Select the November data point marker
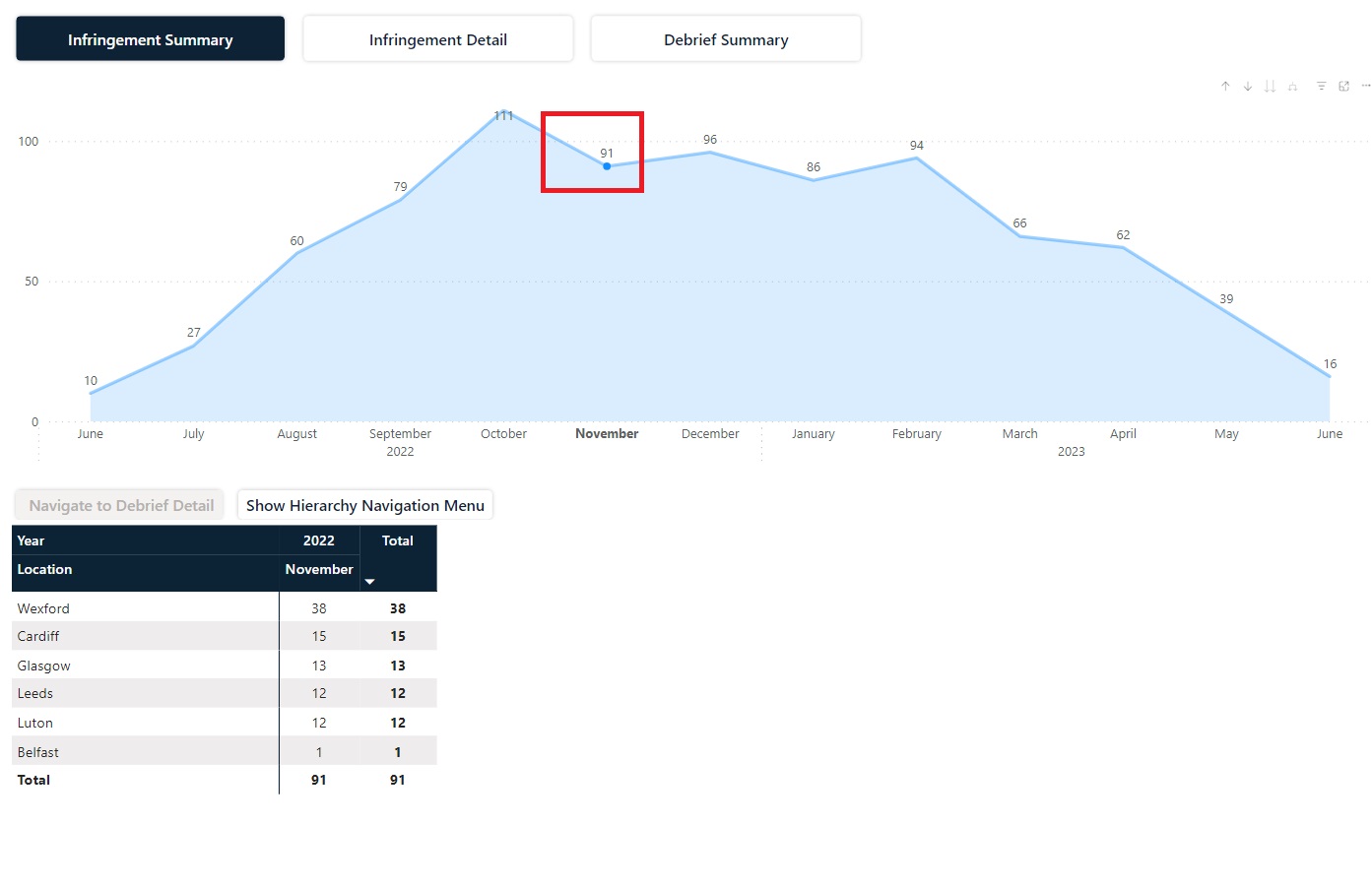This screenshot has width=1372, height=889. (x=607, y=166)
